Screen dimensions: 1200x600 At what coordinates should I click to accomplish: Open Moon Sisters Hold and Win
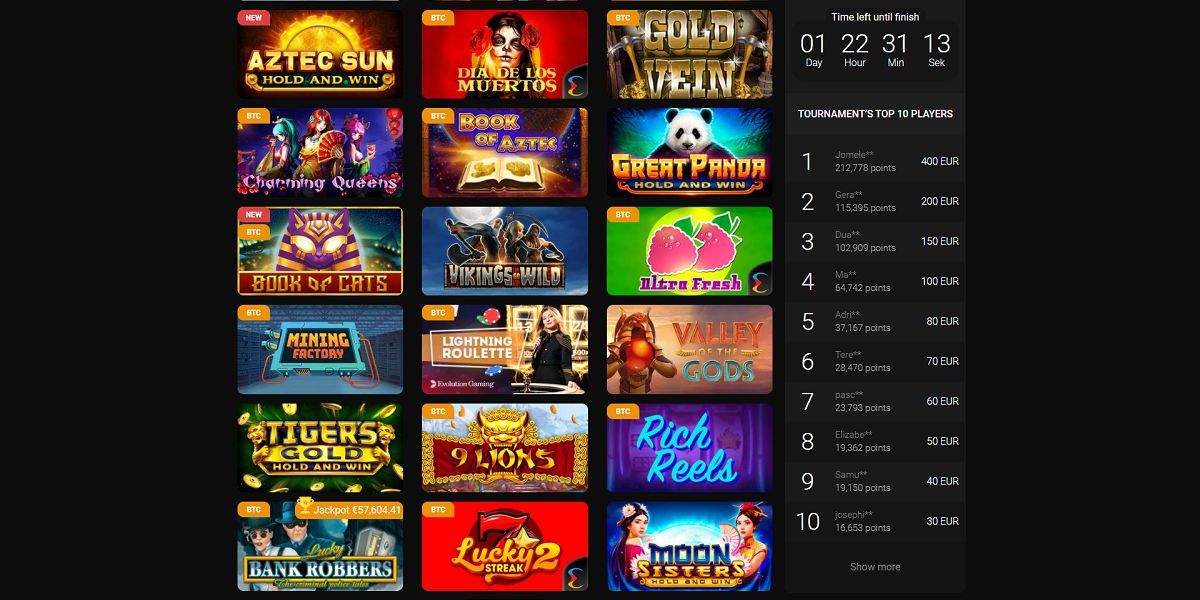pyautogui.click(x=689, y=546)
